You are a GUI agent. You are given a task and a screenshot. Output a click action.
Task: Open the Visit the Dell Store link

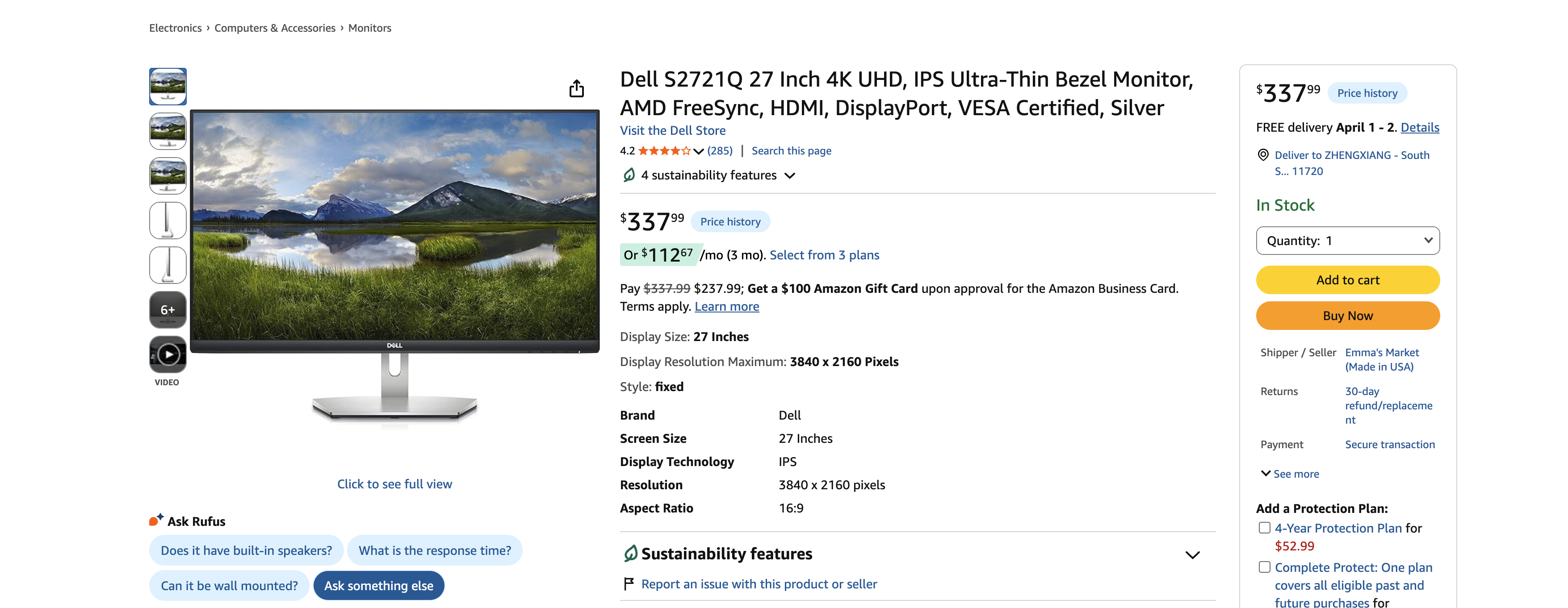(x=673, y=130)
